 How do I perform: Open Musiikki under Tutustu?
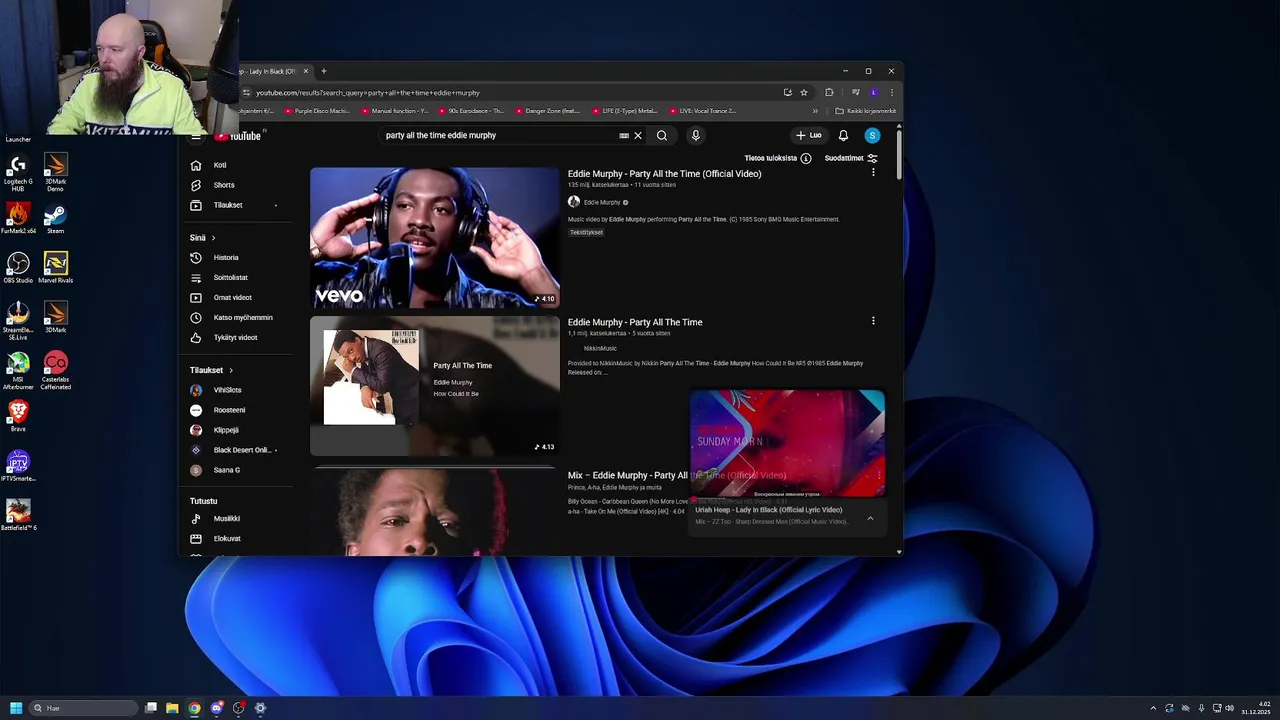[x=237, y=518]
